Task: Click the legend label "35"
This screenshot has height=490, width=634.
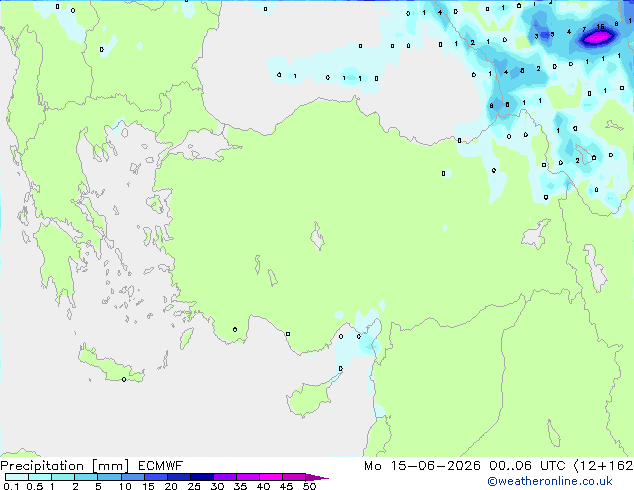Action: 240,486
